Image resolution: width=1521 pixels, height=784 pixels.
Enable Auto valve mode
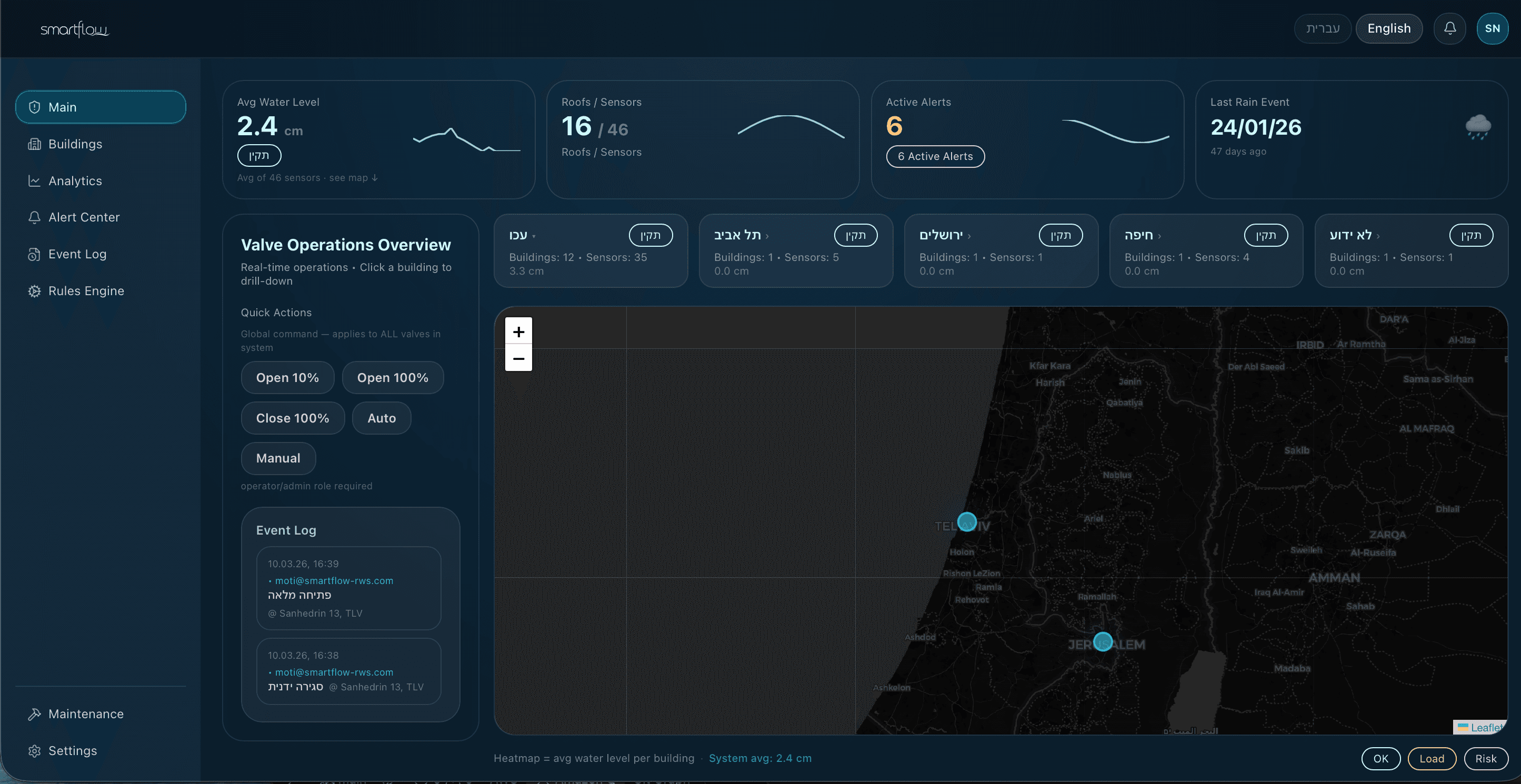click(x=382, y=418)
